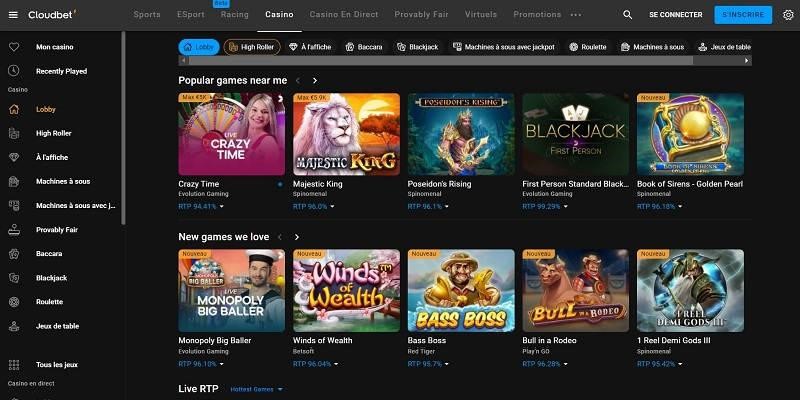The width and height of the screenshot is (800, 400).
Task: Click the blue dot beside Crazy Time
Action: point(280,184)
